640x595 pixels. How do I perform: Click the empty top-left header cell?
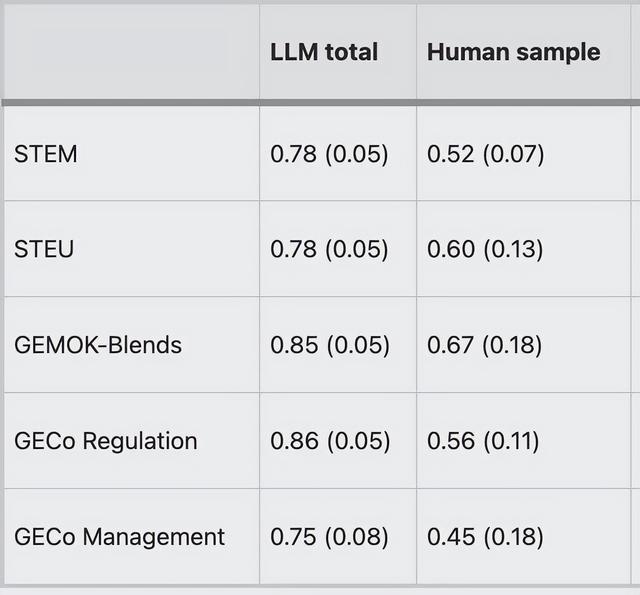coord(130,52)
